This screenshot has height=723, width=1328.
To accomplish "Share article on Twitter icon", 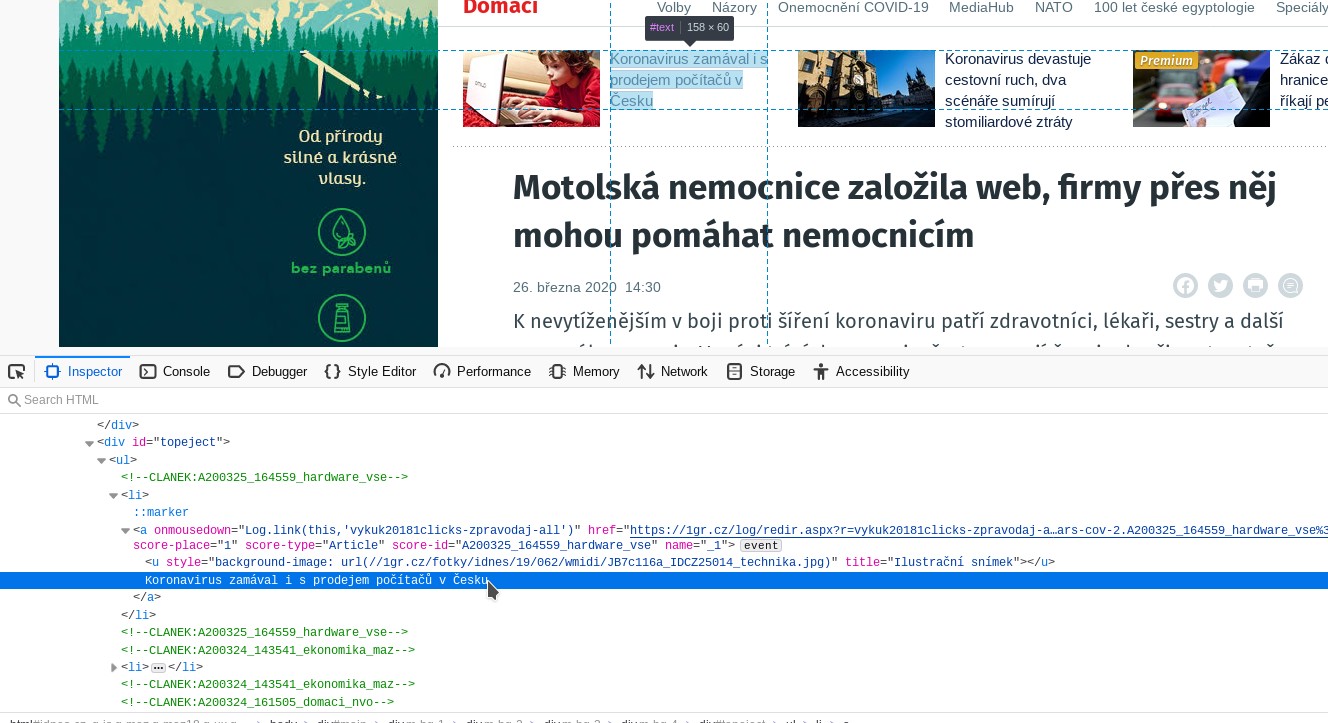I will pos(1220,286).
